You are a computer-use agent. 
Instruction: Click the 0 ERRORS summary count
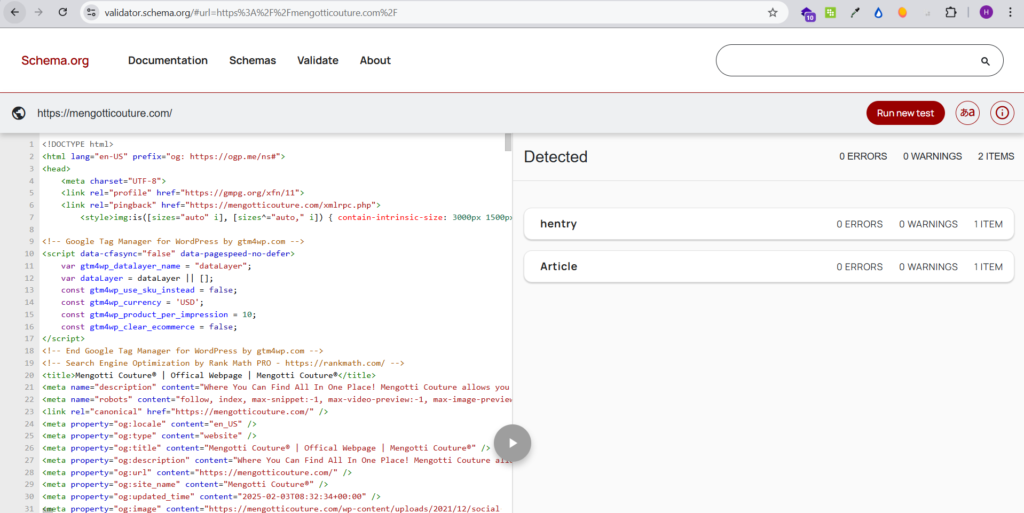click(863, 157)
